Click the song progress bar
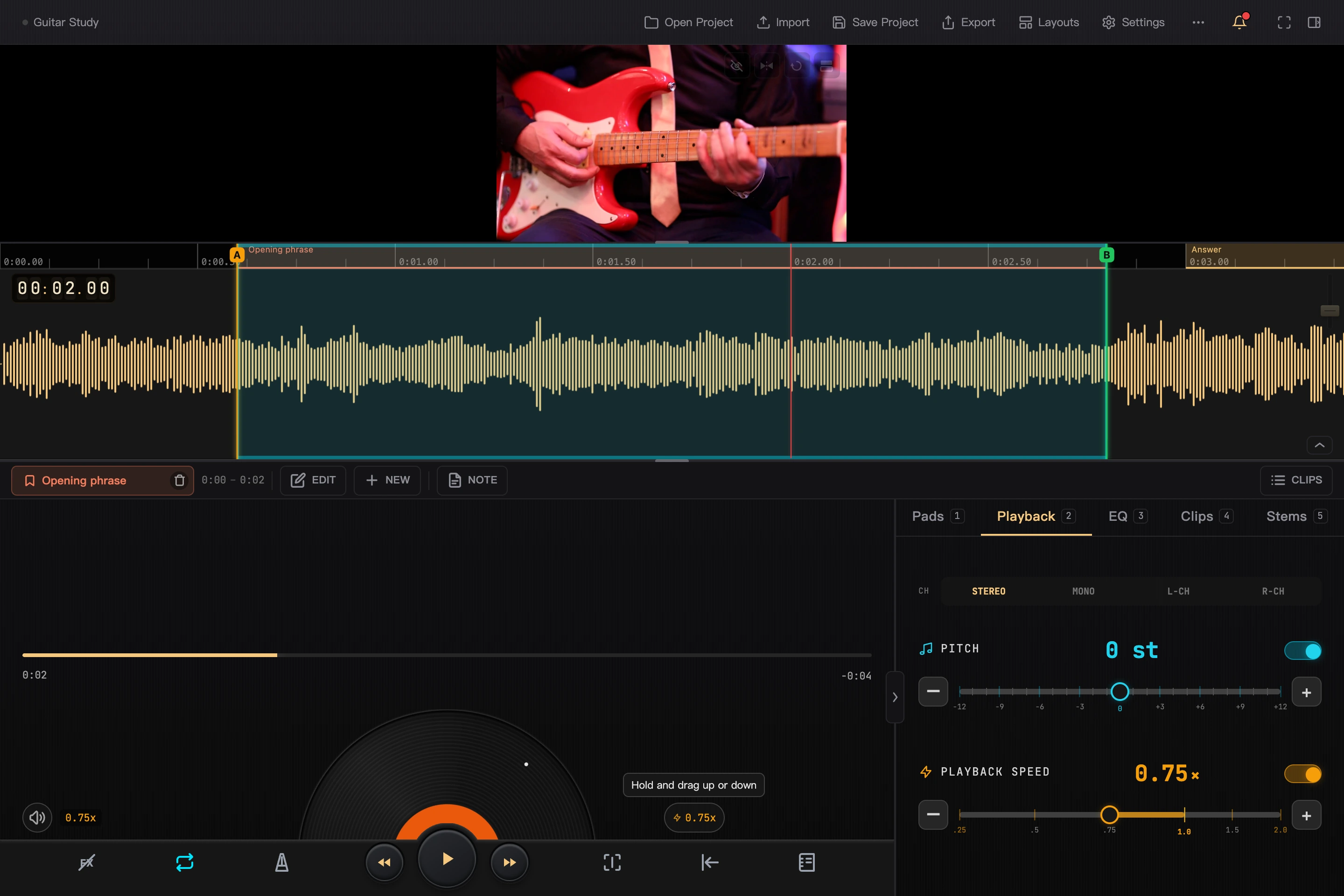The width and height of the screenshot is (1344, 896). point(447,655)
